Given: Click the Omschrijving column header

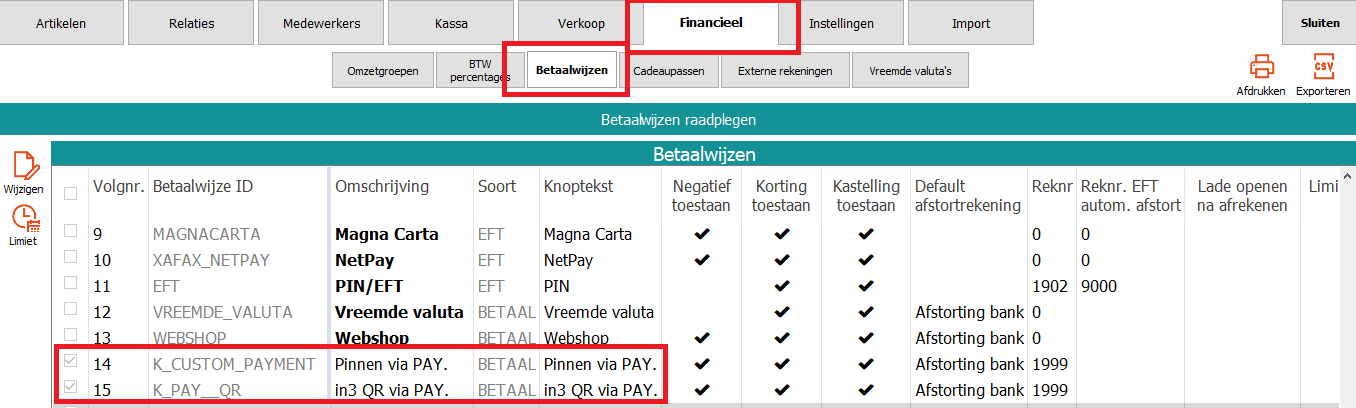Looking at the screenshot, I should [382, 187].
